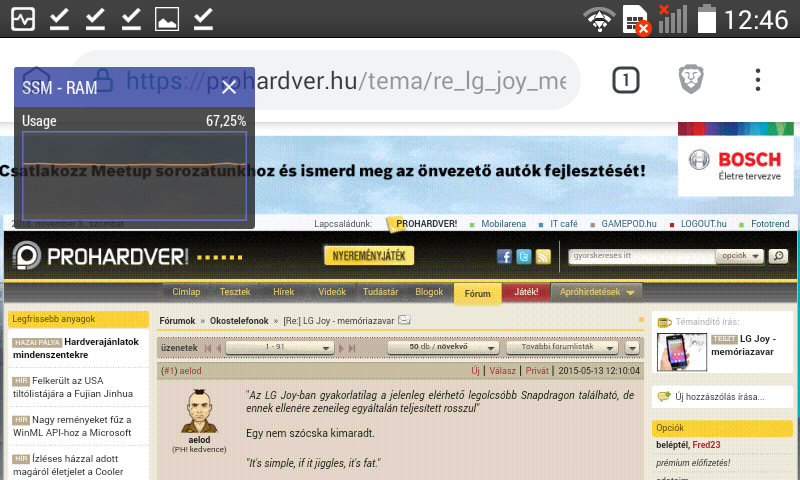Go to next messages page arrow
800x480 pixels.
[341, 348]
